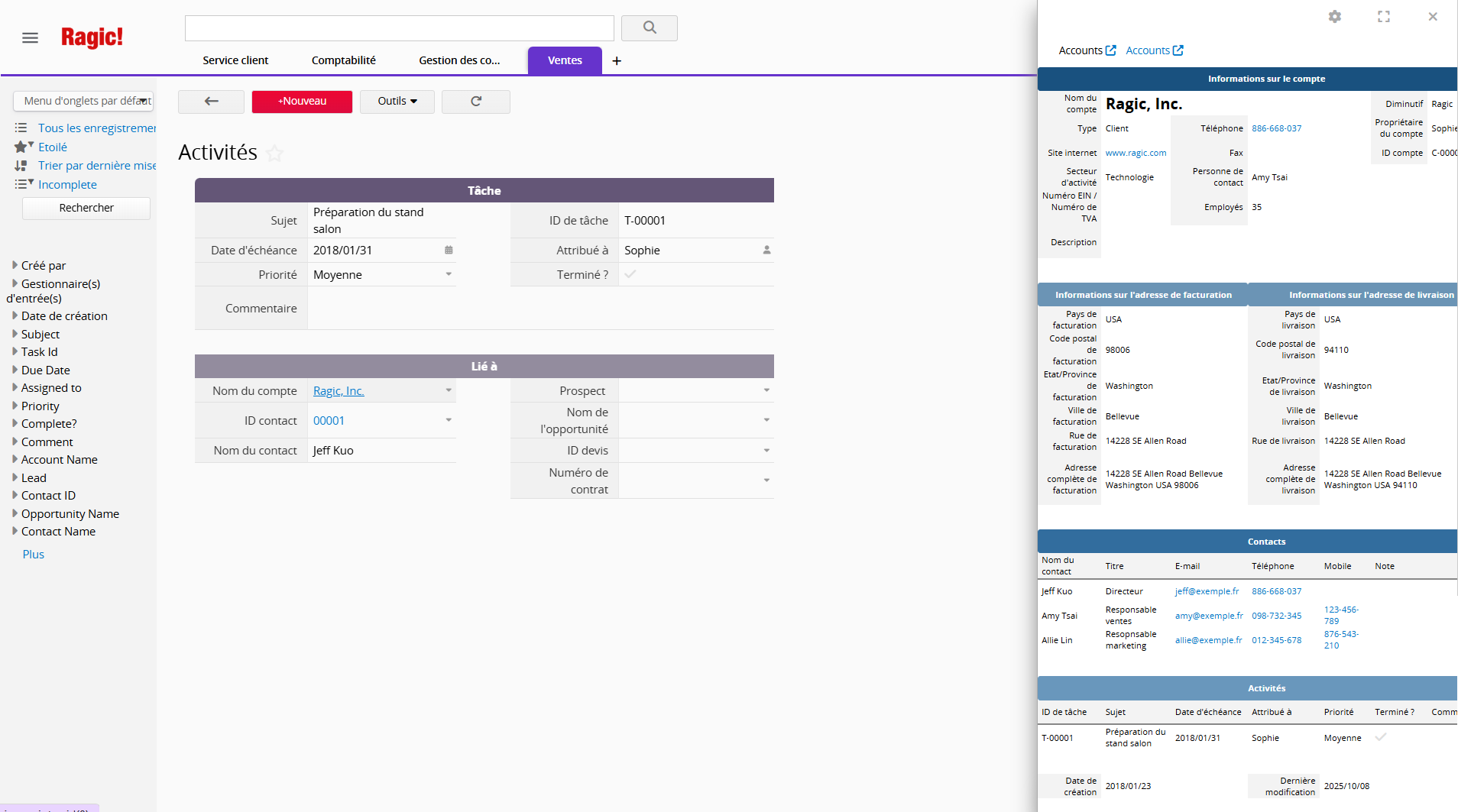Switch to the Service client tab
Screen dimensions: 1458x812
(235, 61)
